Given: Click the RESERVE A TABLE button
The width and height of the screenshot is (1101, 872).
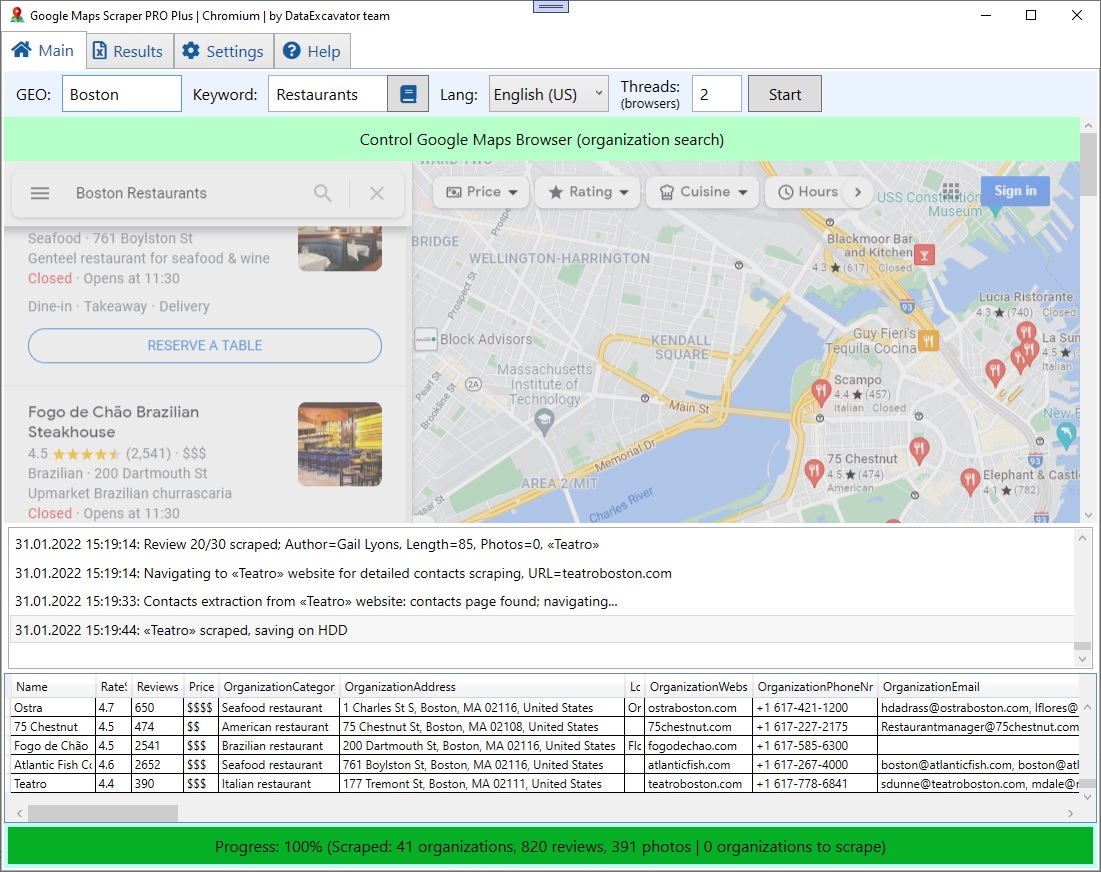Looking at the screenshot, I should [x=205, y=345].
